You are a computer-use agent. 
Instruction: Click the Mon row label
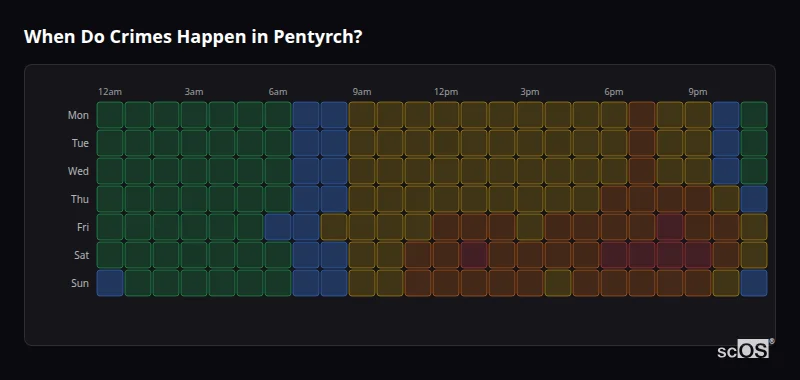click(78, 115)
